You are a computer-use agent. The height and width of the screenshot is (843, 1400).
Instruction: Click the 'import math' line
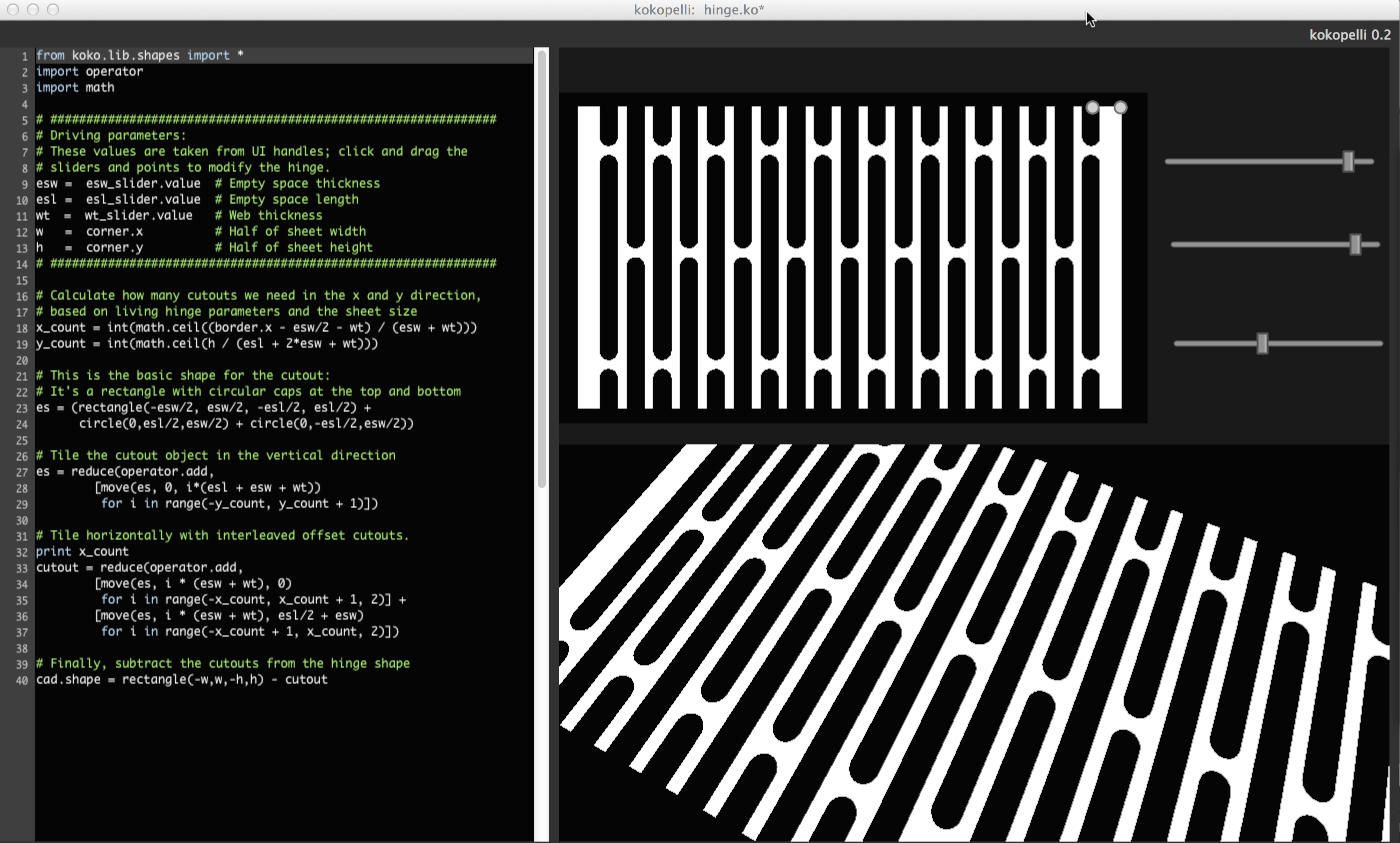(75, 87)
